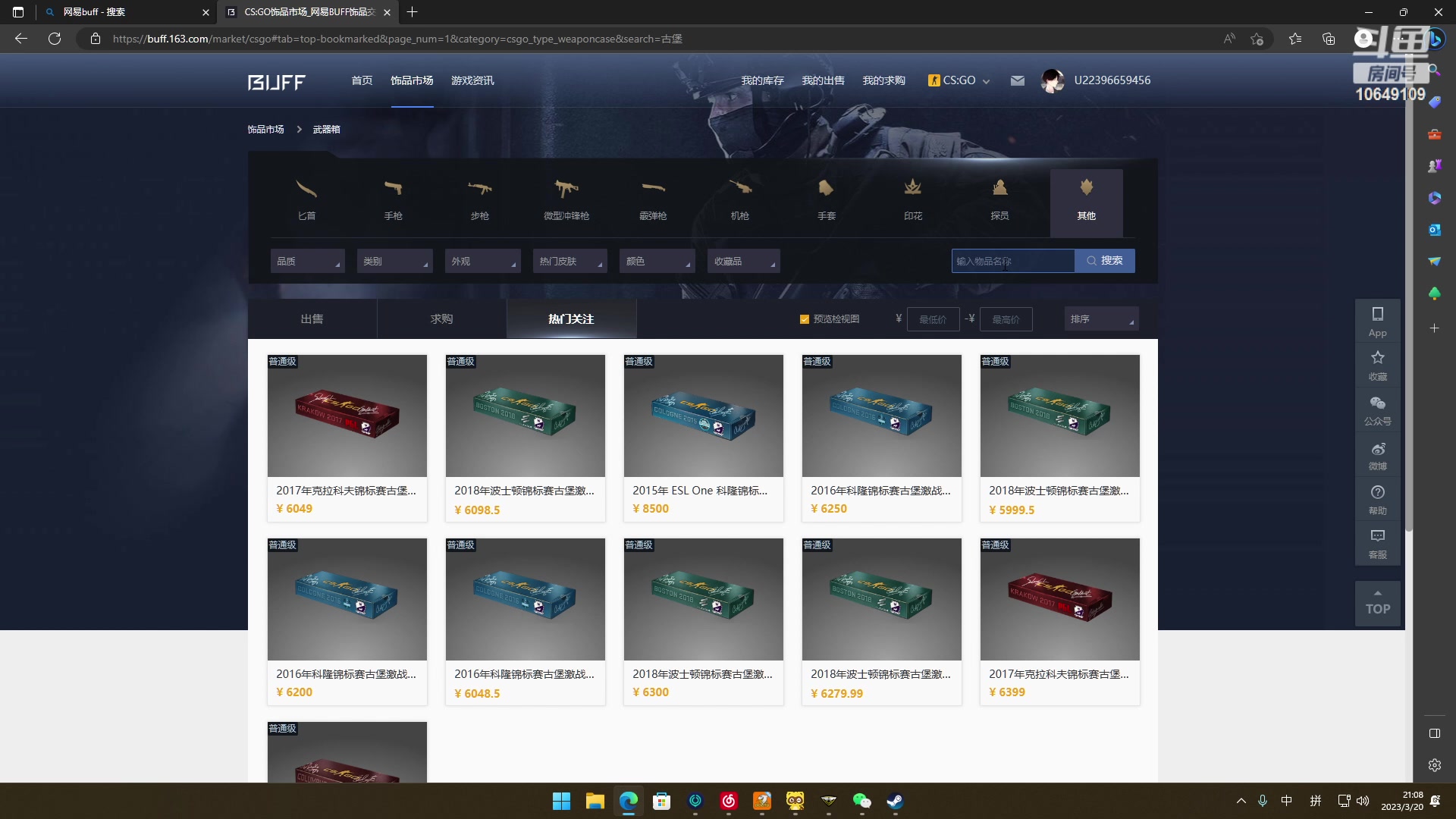Toggle the 预览检视图 checkbox

(x=805, y=319)
